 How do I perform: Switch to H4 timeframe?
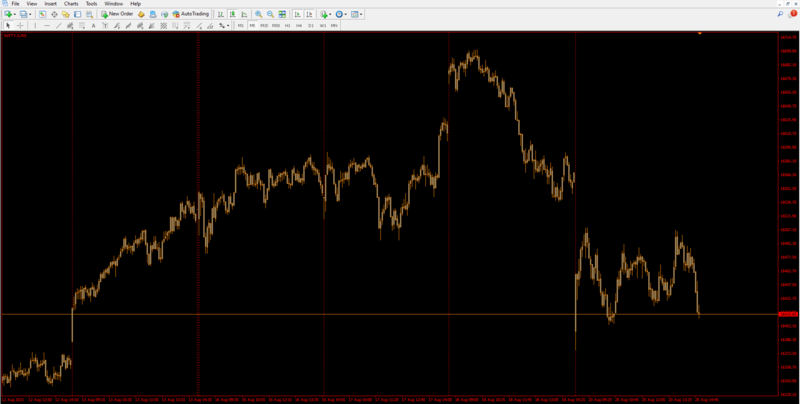(x=299, y=26)
